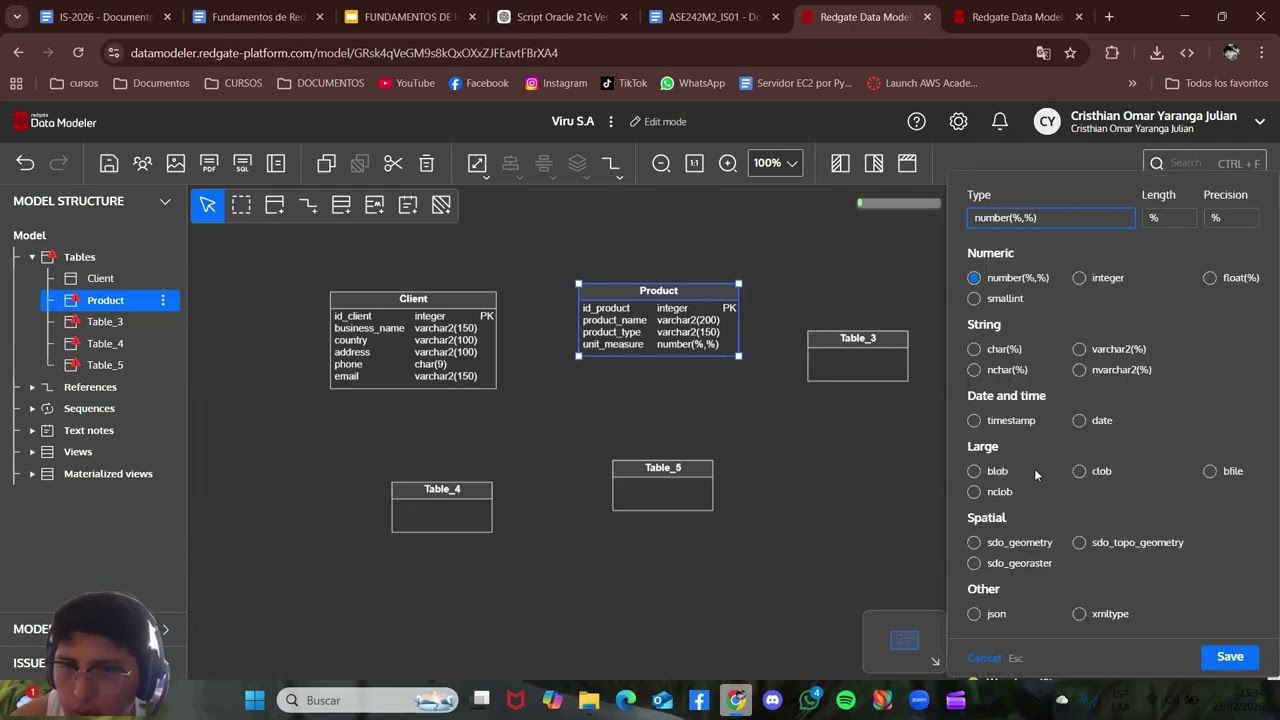
Task: Select the integer radio option
Action: pyautogui.click(x=1079, y=278)
